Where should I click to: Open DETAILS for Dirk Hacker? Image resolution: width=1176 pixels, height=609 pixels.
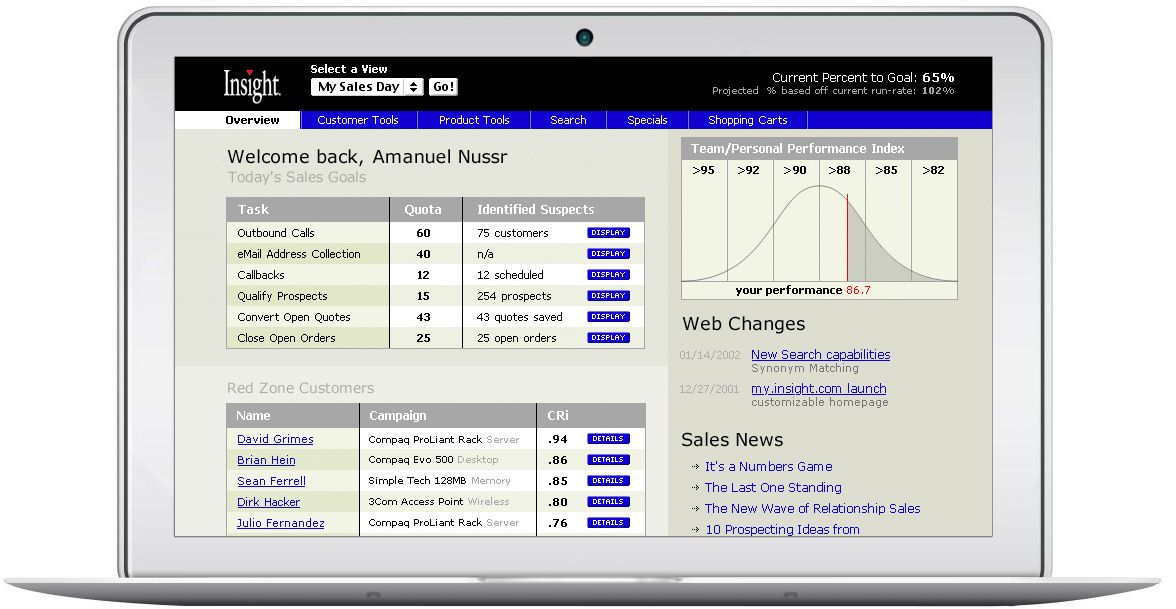tap(609, 501)
